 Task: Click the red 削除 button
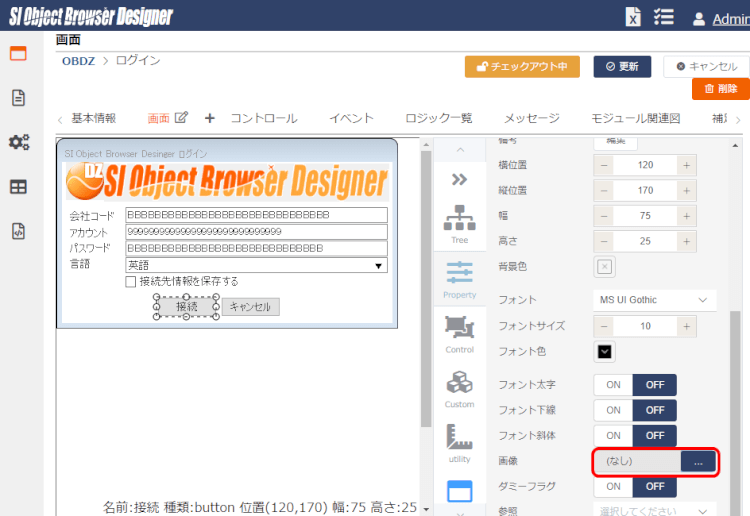[720, 89]
